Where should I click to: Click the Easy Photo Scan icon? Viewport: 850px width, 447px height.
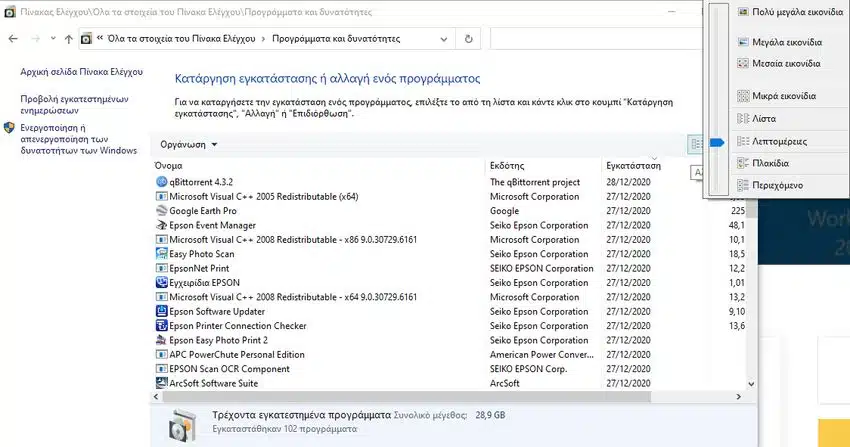click(x=162, y=254)
